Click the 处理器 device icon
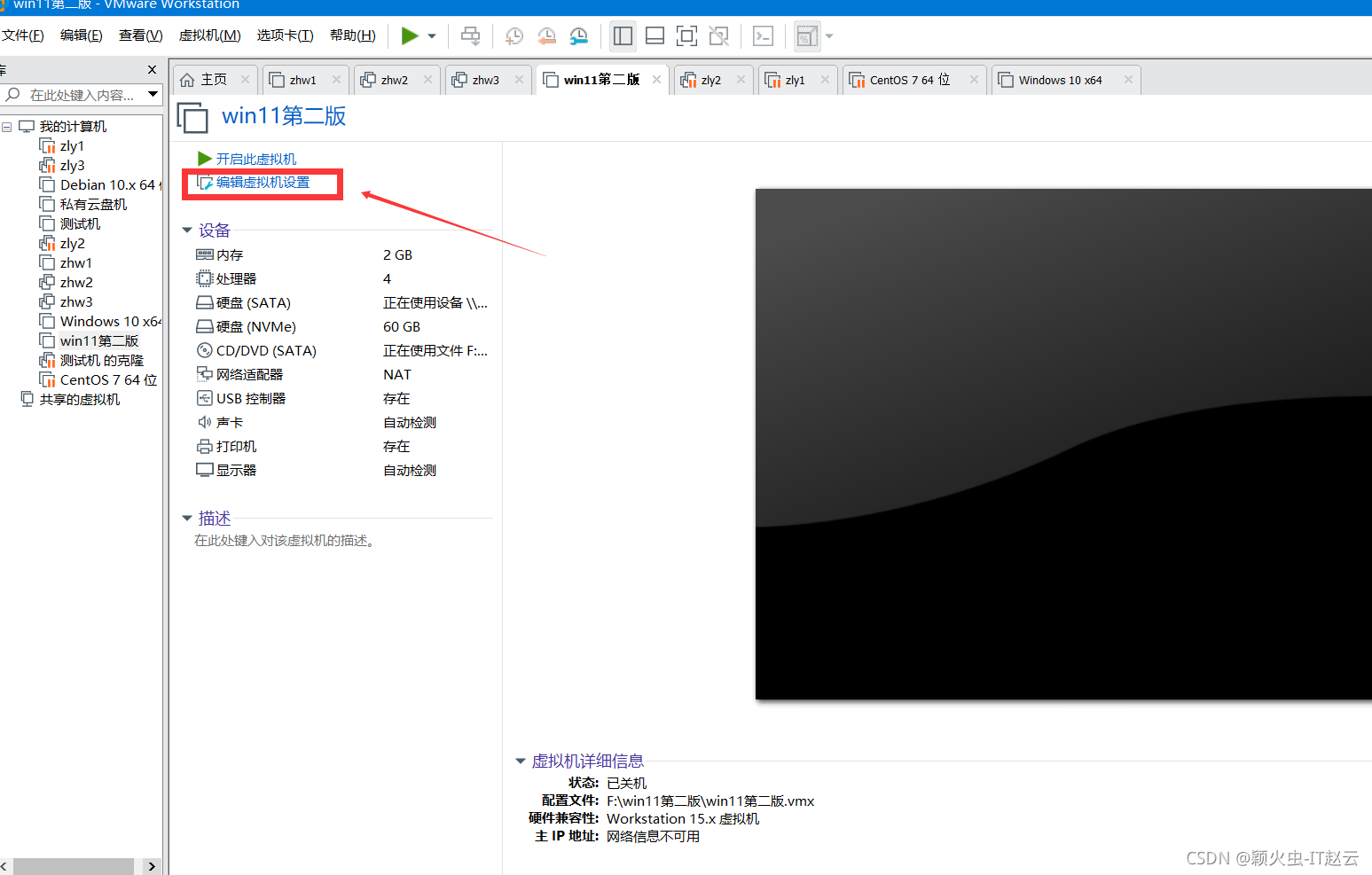 coord(205,279)
